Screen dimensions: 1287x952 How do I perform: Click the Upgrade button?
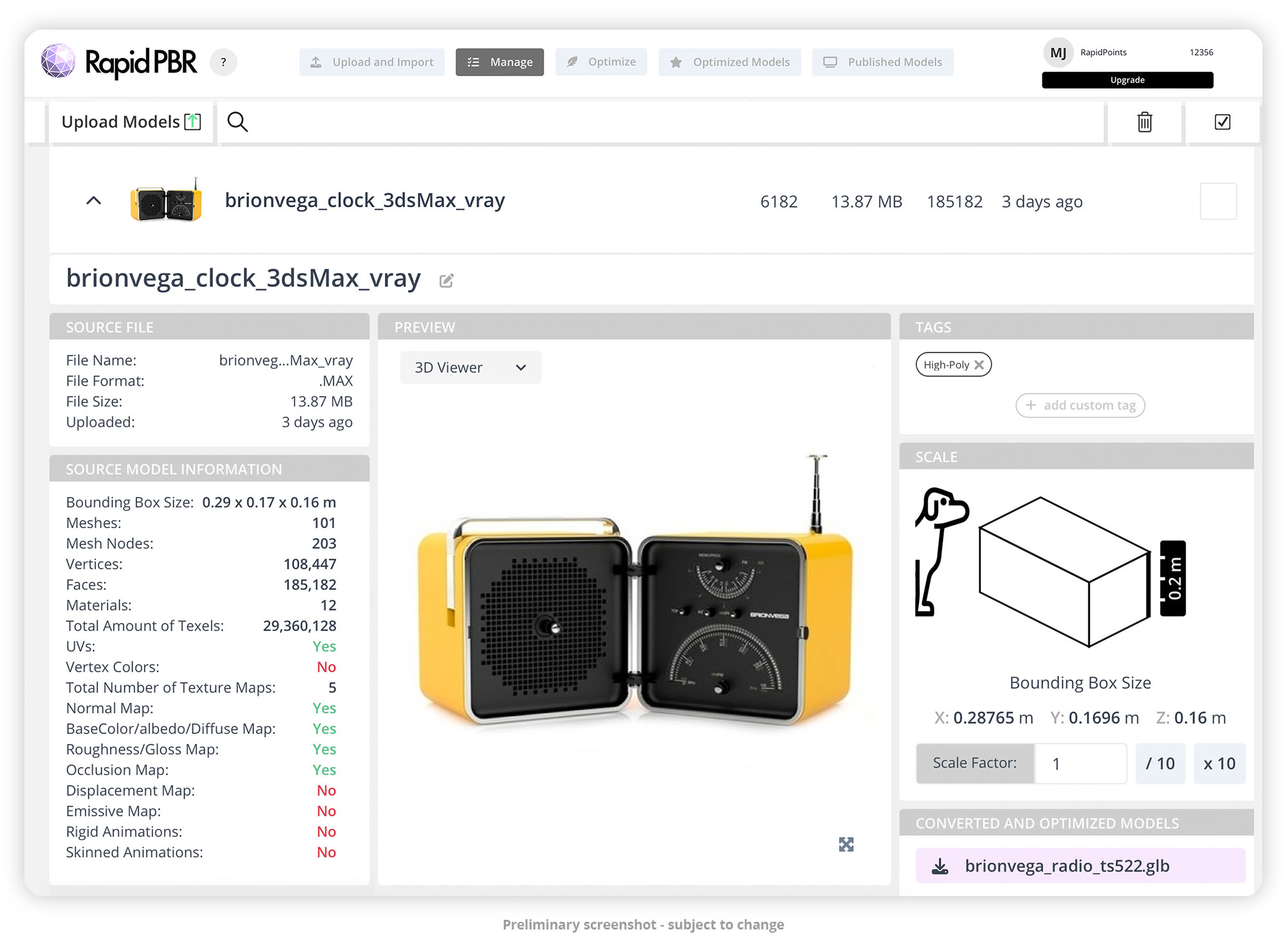tap(1127, 80)
